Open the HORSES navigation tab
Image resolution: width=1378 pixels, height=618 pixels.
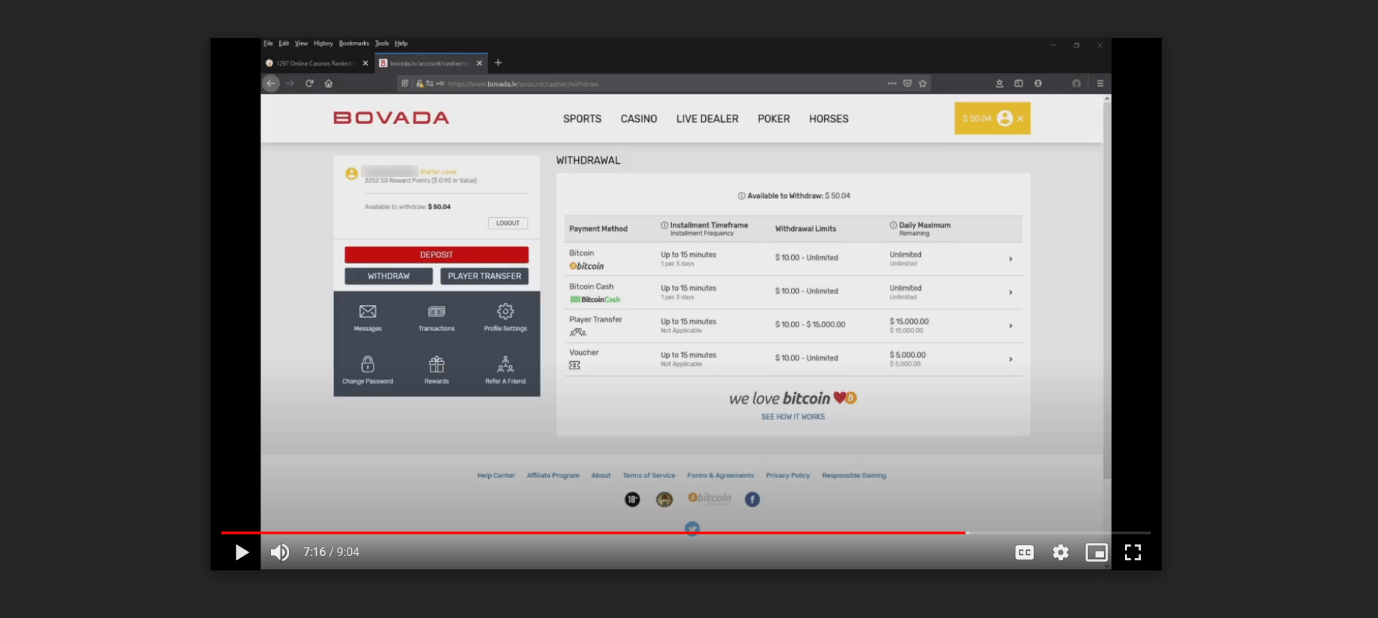point(829,119)
